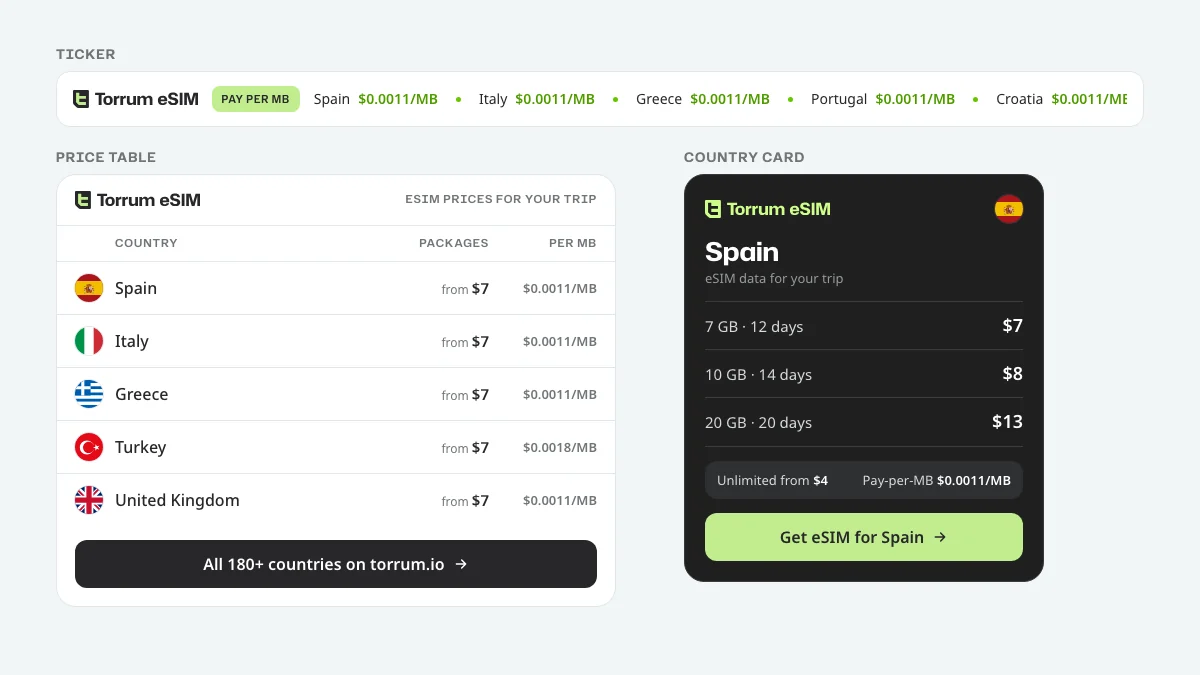This screenshot has width=1200, height=675.
Task: Click the from $7 price in the Spain row
Action: pos(465,288)
